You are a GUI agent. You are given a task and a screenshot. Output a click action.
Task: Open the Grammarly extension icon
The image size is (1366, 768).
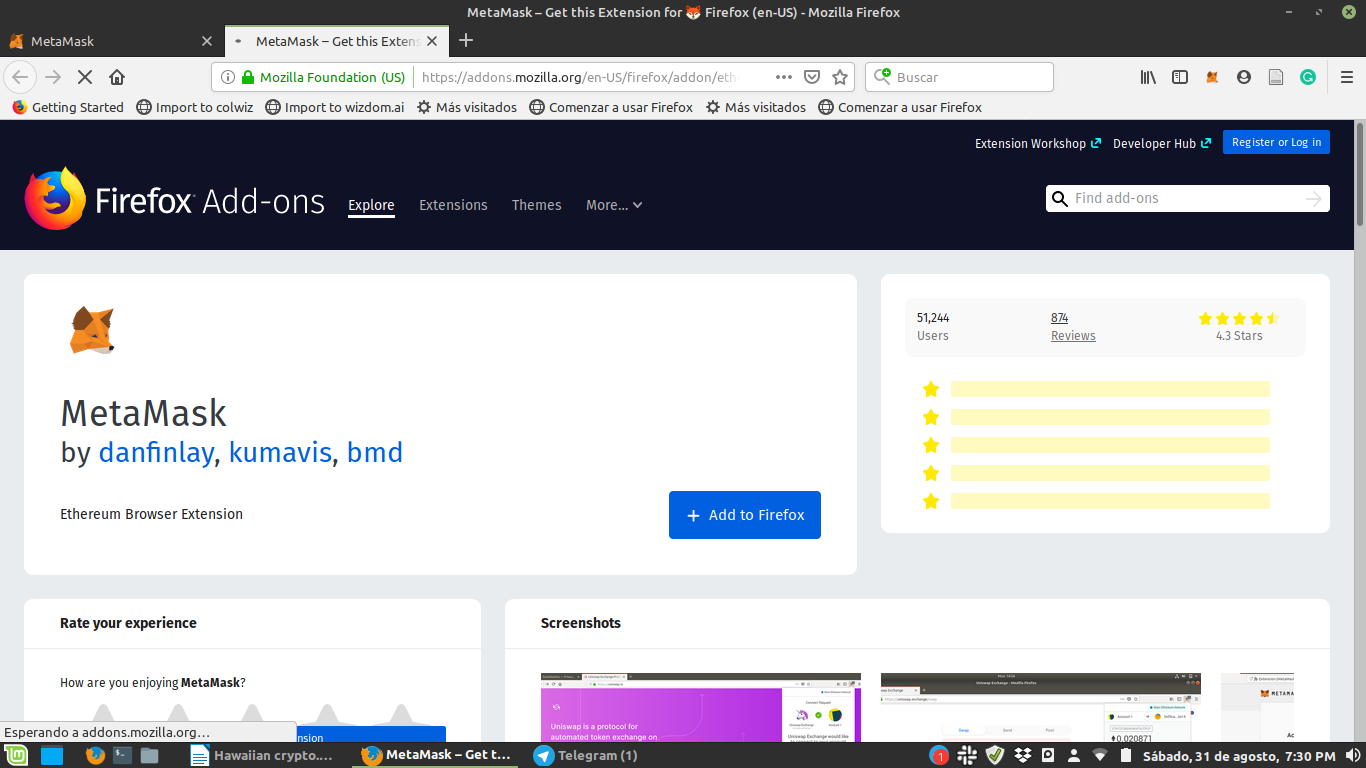click(x=1308, y=77)
